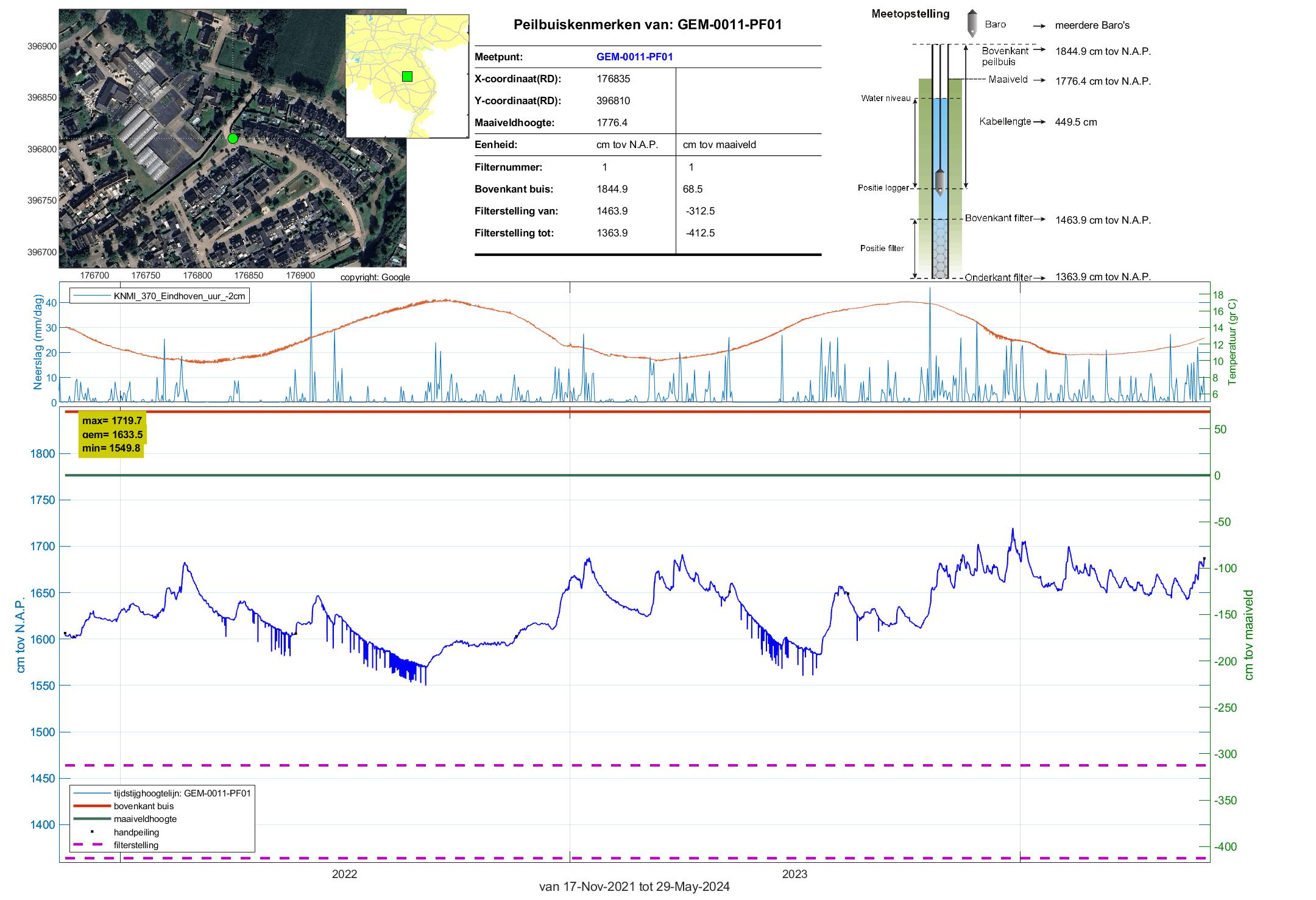The width and height of the screenshot is (1316, 900).
Task: Click the 'Meetopstelling' heading
Action: click(x=910, y=14)
